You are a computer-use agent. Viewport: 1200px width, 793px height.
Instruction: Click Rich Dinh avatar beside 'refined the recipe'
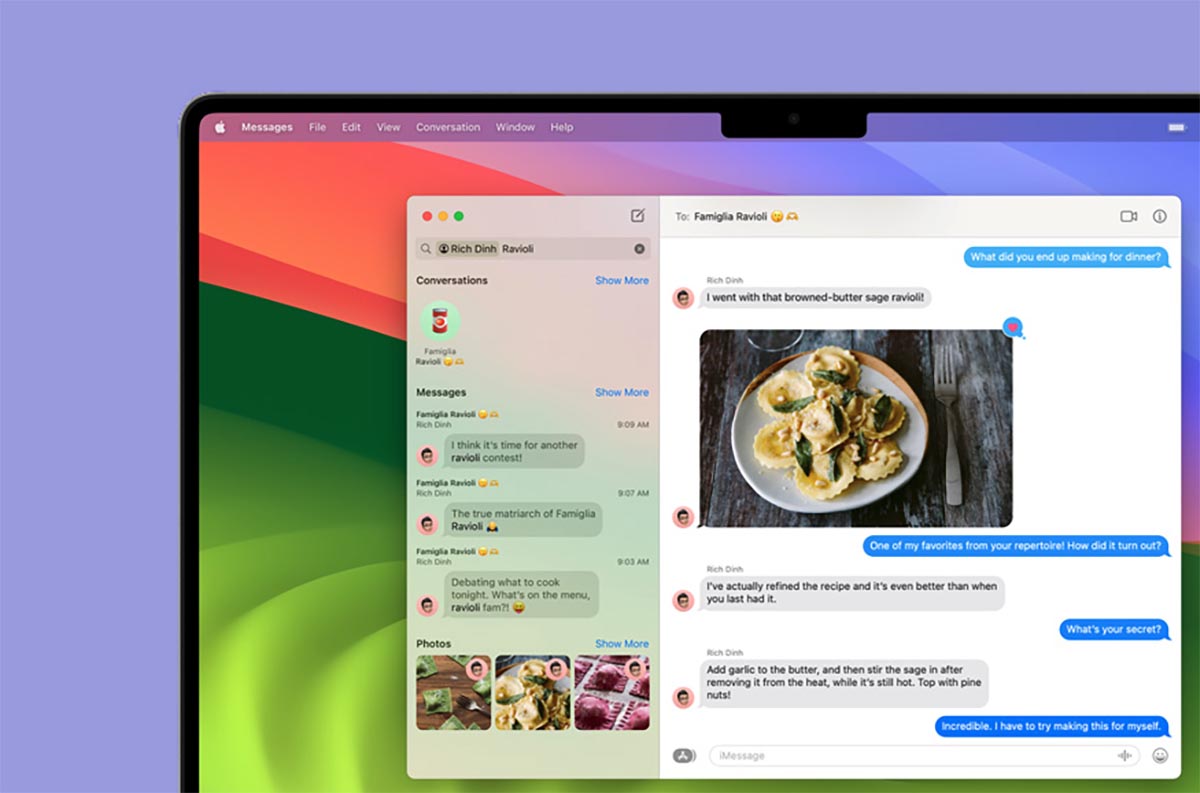[x=684, y=601]
